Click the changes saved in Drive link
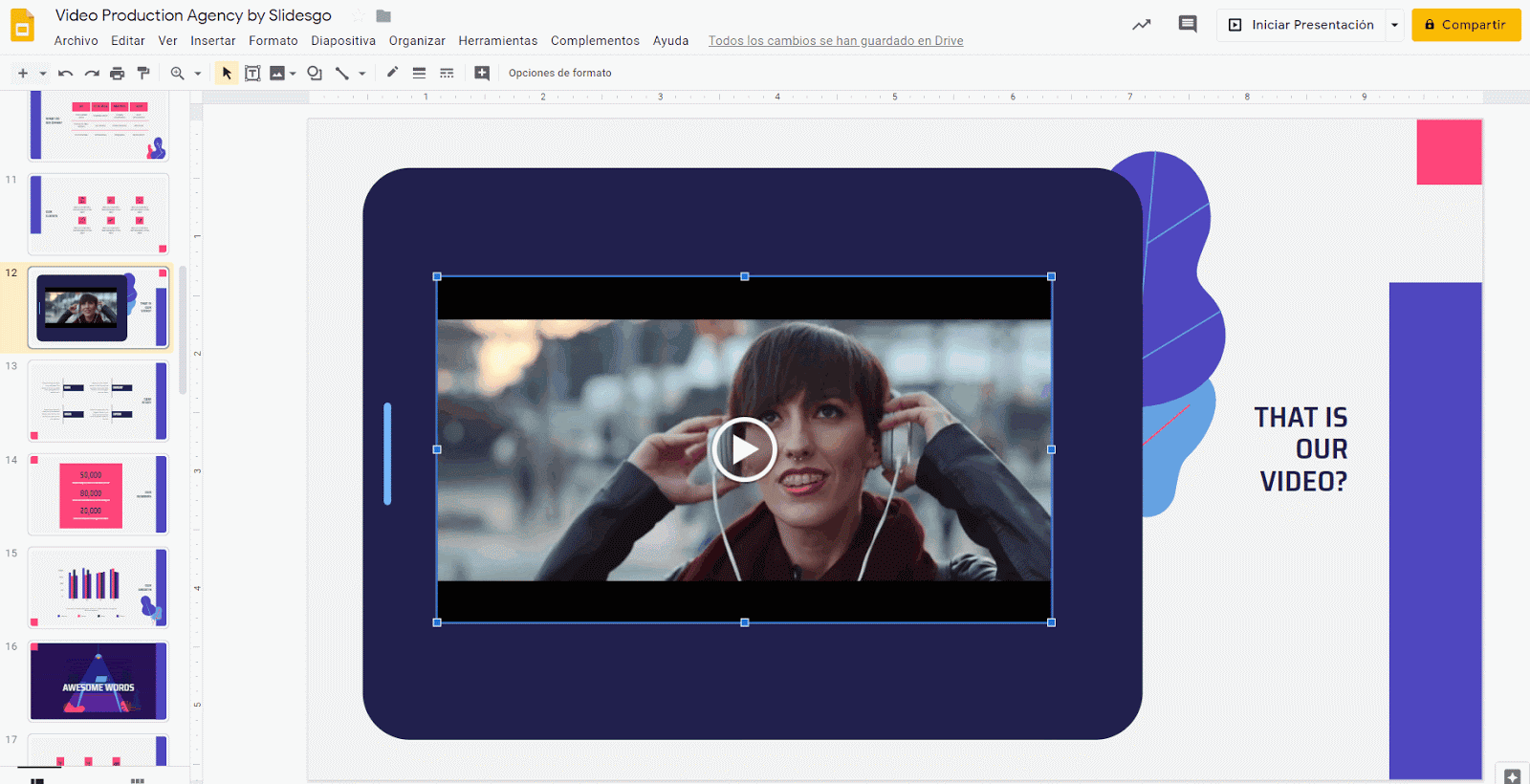The height and width of the screenshot is (784, 1530). pyautogui.click(x=836, y=41)
